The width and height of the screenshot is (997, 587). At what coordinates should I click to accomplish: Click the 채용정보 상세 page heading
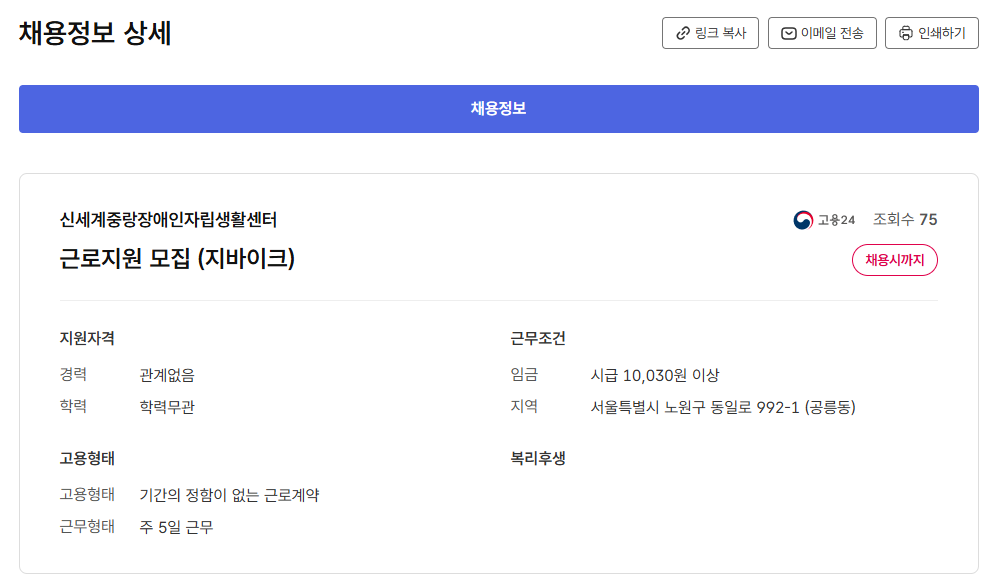click(95, 33)
